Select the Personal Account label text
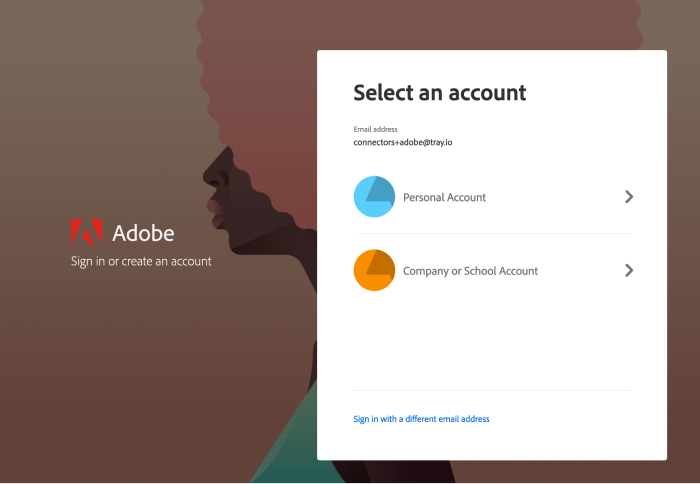This screenshot has height=484, width=700. [444, 198]
